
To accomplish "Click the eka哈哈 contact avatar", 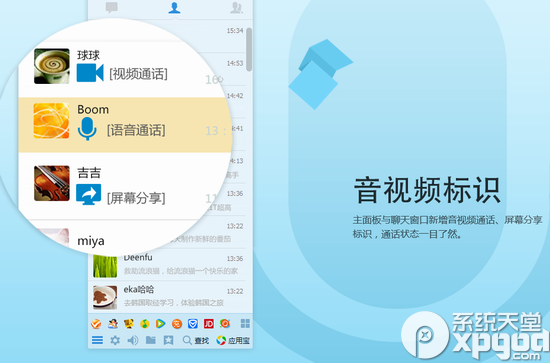I will pyautogui.click(x=105, y=297).
